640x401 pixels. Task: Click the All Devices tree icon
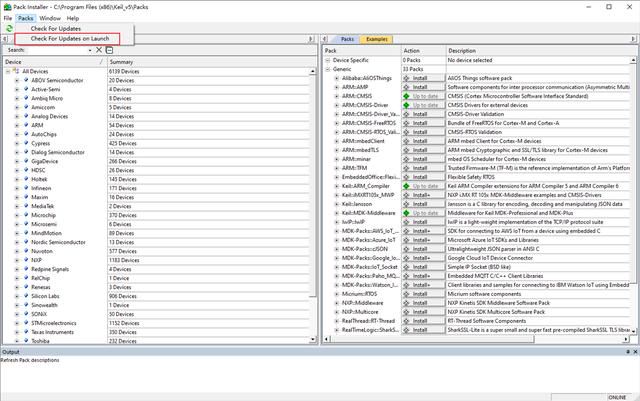(x=16, y=71)
